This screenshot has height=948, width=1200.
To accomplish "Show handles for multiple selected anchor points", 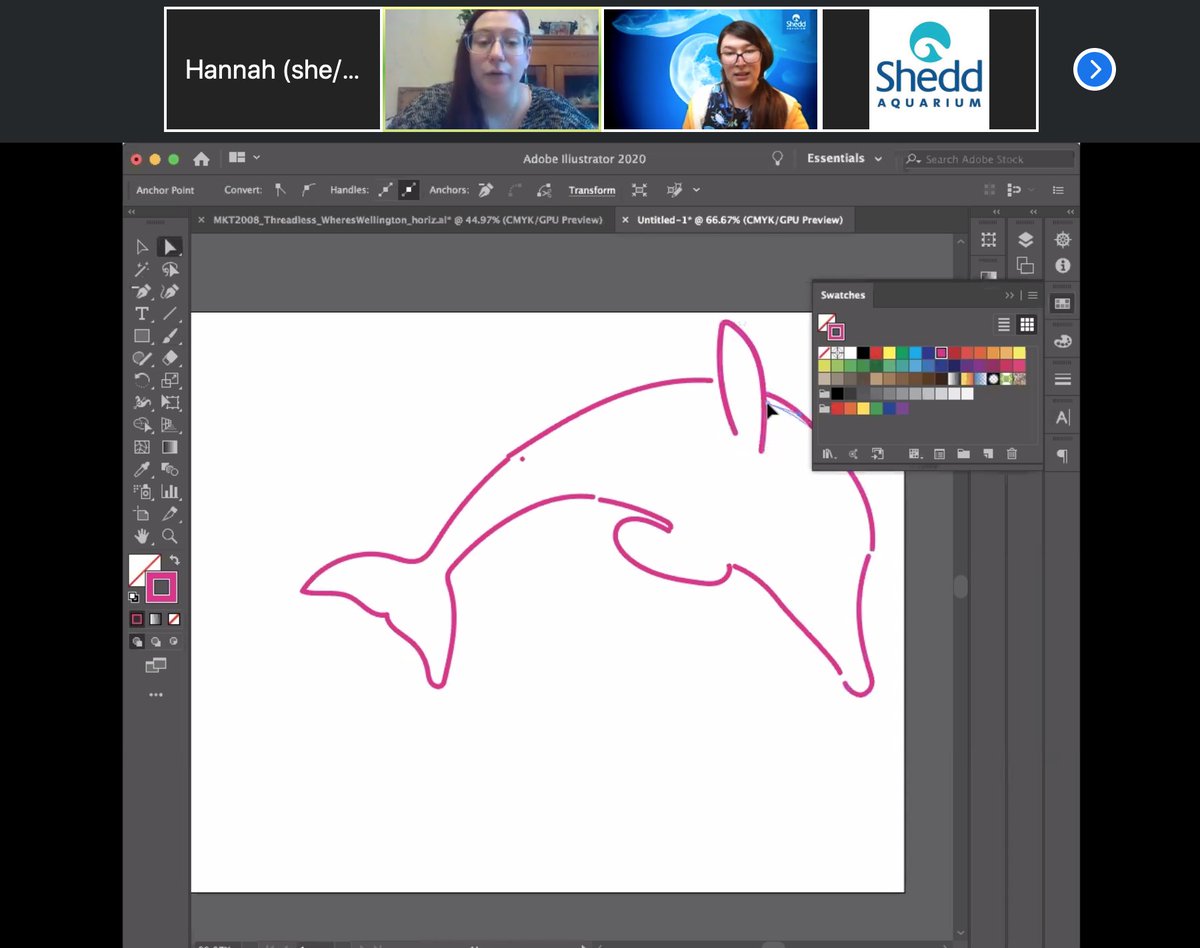I will [386, 190].
